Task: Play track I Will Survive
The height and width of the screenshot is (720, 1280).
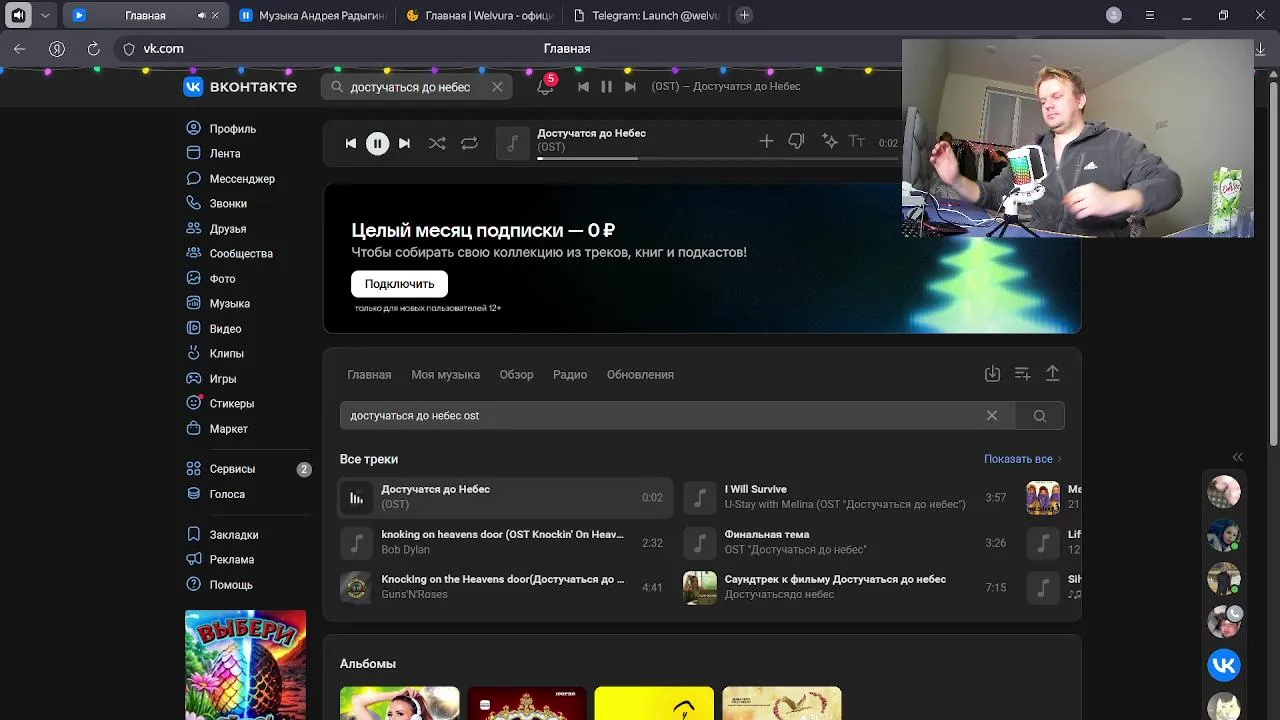Action: pyautogui.click(x=848, y=497)
